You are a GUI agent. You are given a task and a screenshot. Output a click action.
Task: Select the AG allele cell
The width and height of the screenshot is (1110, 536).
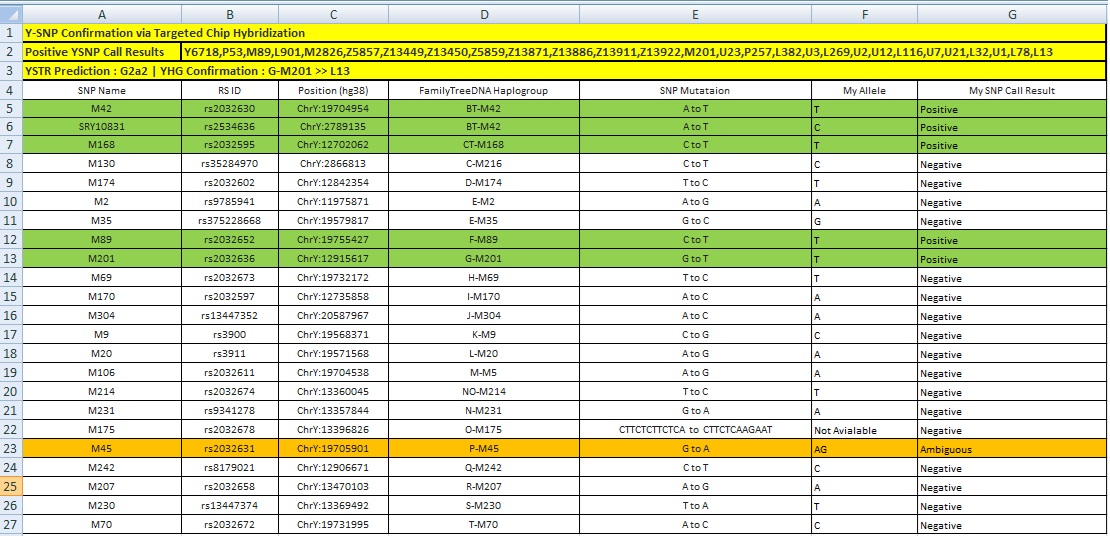click(864, 448)
